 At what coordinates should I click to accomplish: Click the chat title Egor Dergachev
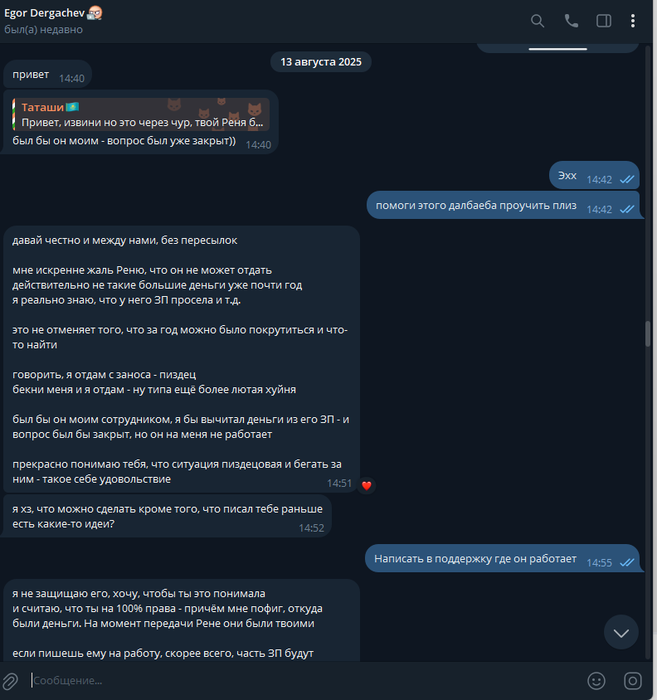click(44, 13)
